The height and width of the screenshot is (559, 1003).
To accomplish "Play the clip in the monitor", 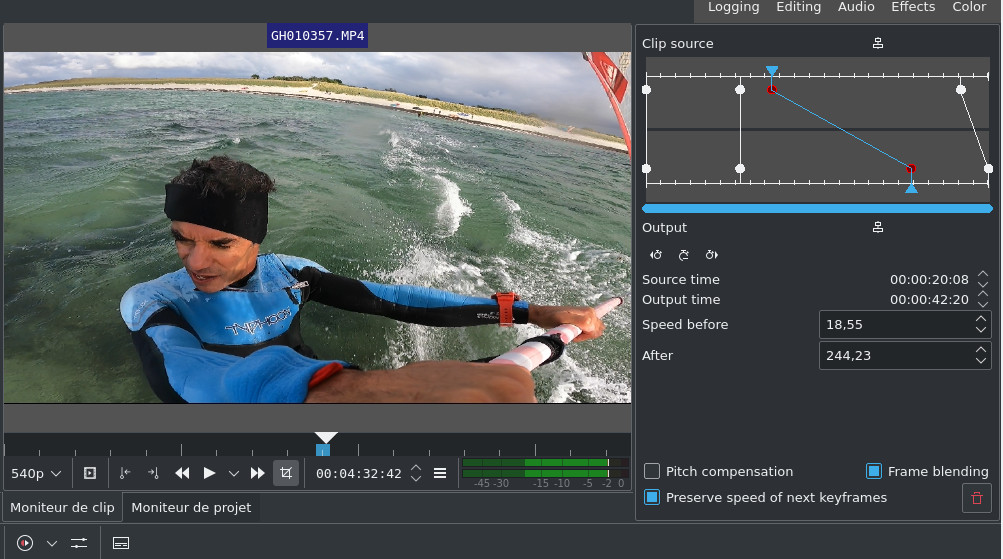I will click(209, 473).
